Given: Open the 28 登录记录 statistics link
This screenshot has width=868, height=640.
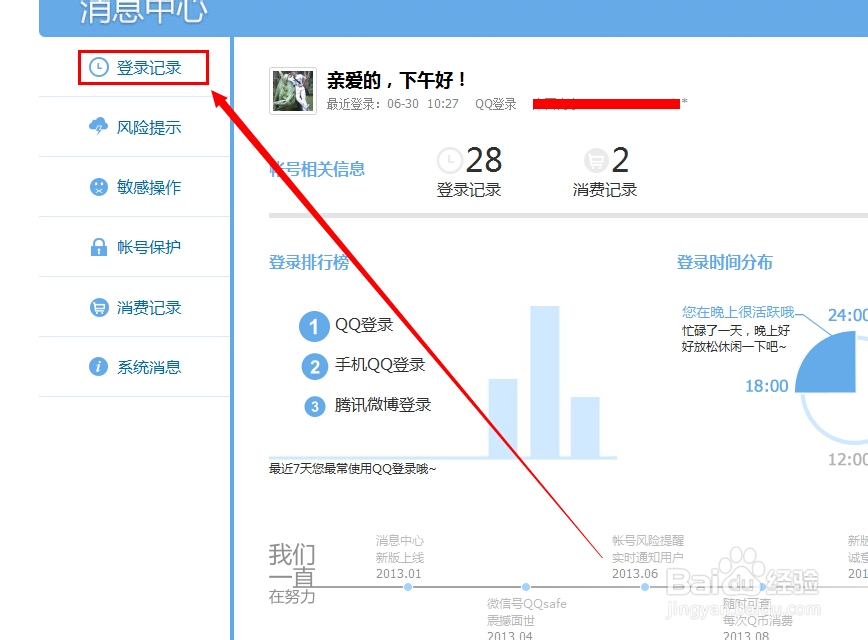Looking at the screenshot, I should coord(470,172).
